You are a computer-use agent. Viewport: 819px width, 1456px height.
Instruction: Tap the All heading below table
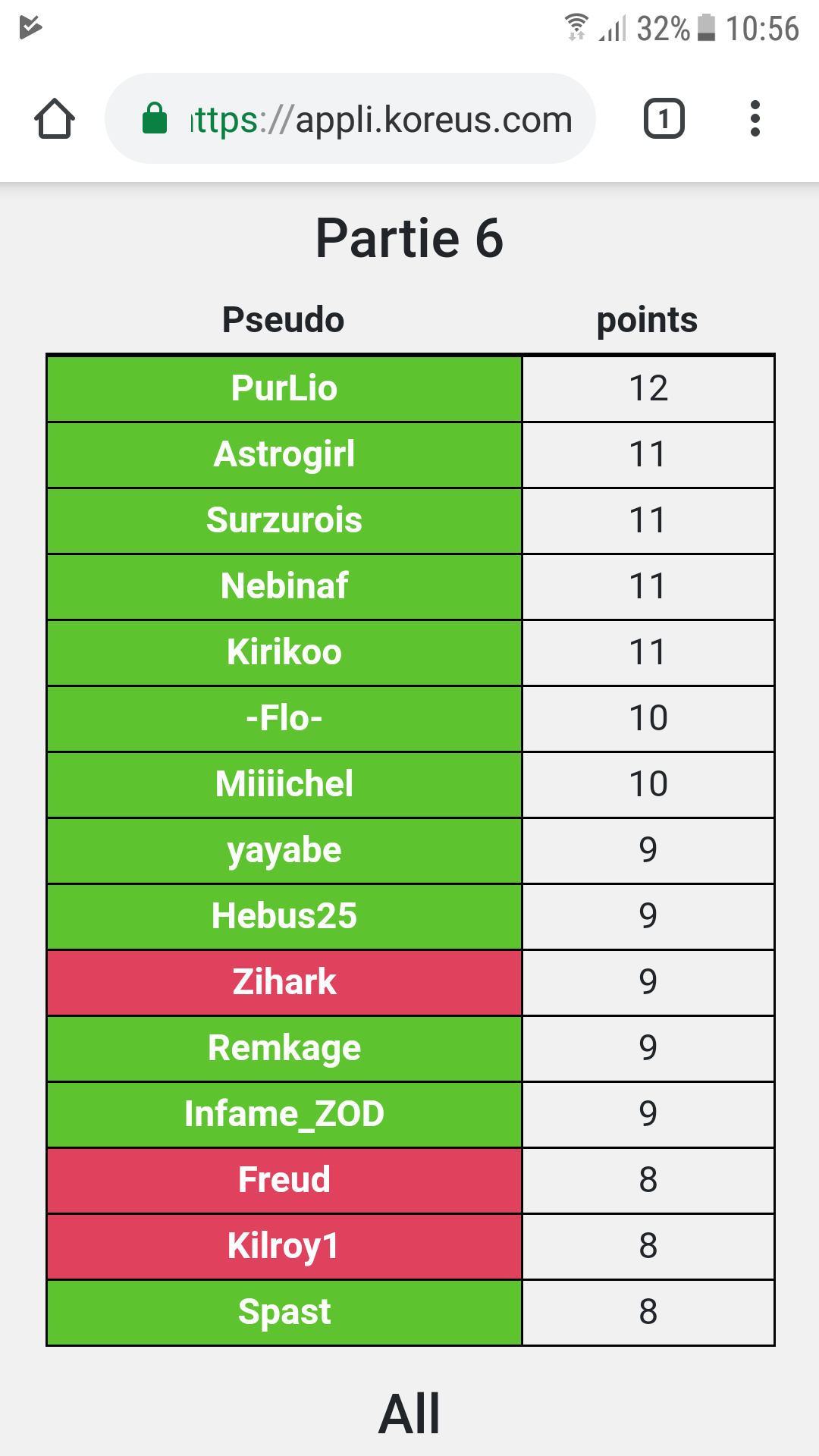click(x=409, y=1414)
